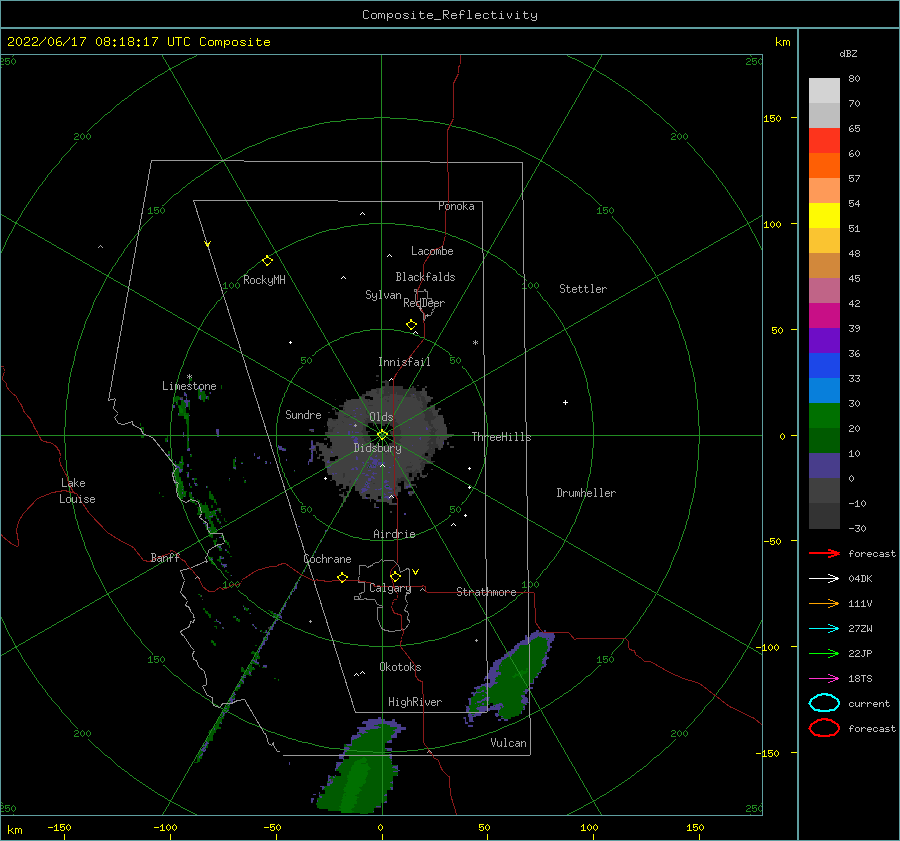Select the magenta 42 dBZ color swatch
This screenshot has height=841, width=900.
pyautogui.click(x=824, y=315)
